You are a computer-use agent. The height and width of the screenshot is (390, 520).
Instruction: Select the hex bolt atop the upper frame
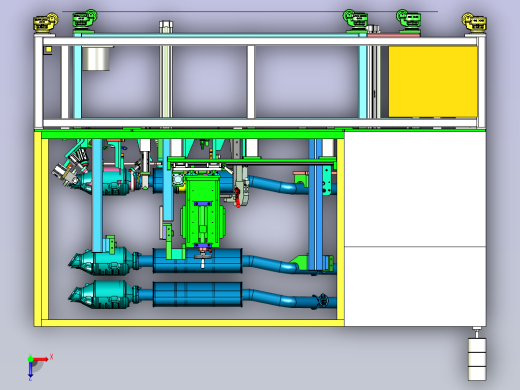pos(166,27)
